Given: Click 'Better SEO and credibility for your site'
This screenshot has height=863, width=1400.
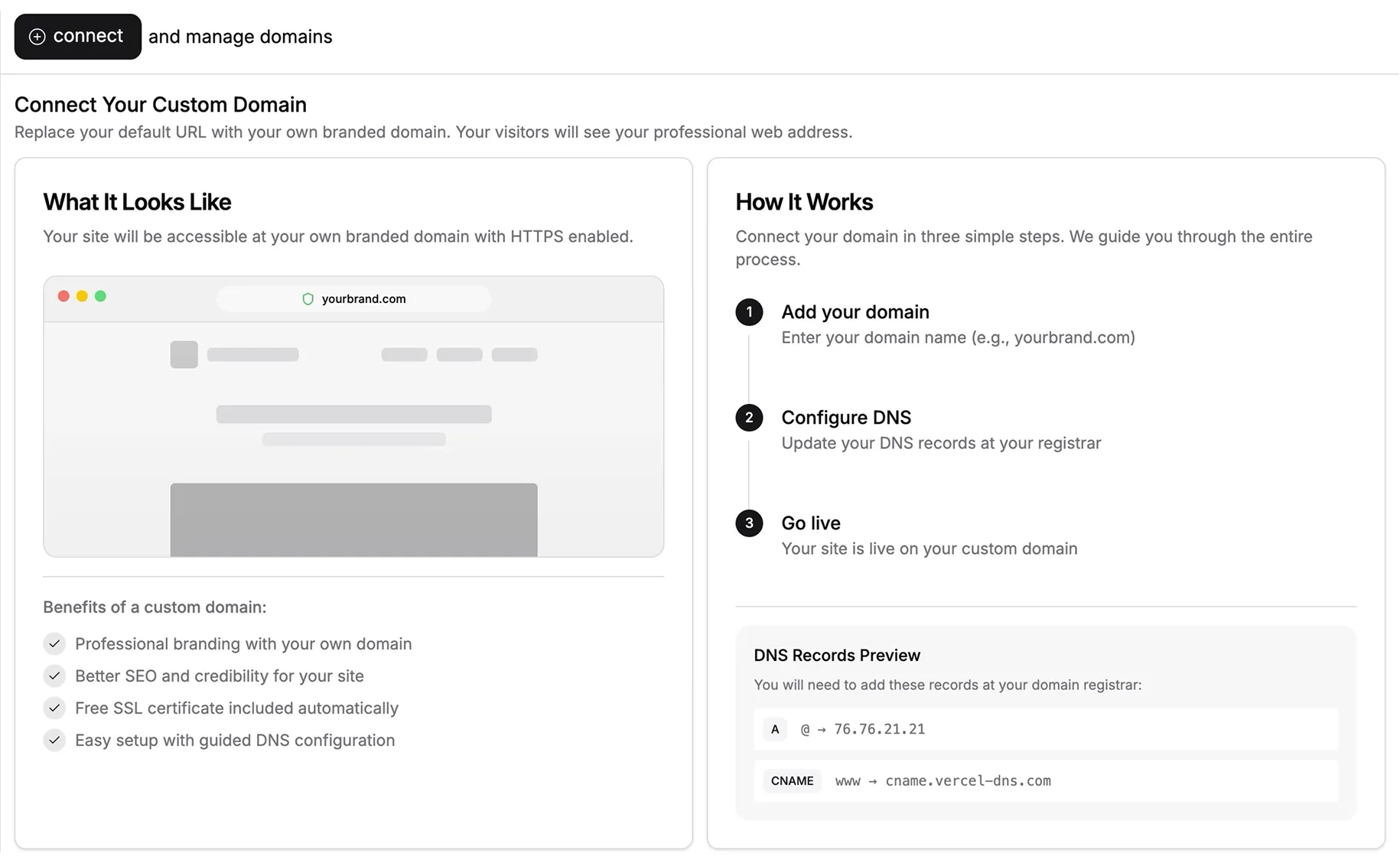Looking at the screenshot, I should [x=219, y=676].
